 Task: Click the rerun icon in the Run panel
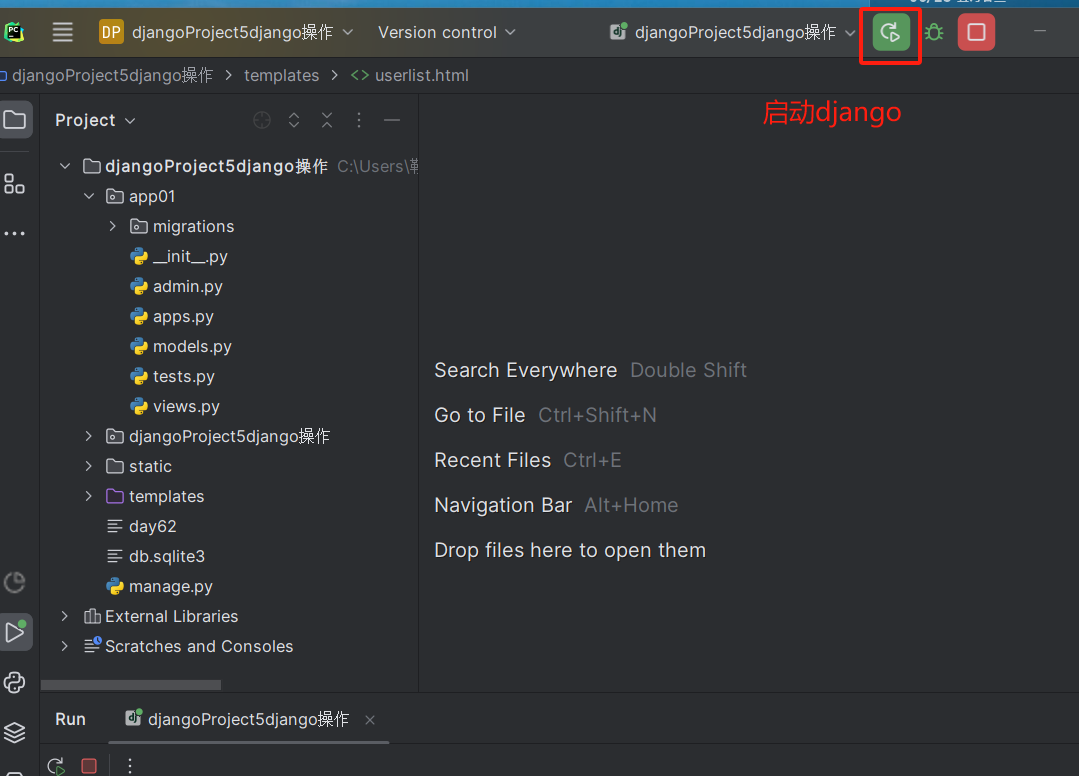56,766
